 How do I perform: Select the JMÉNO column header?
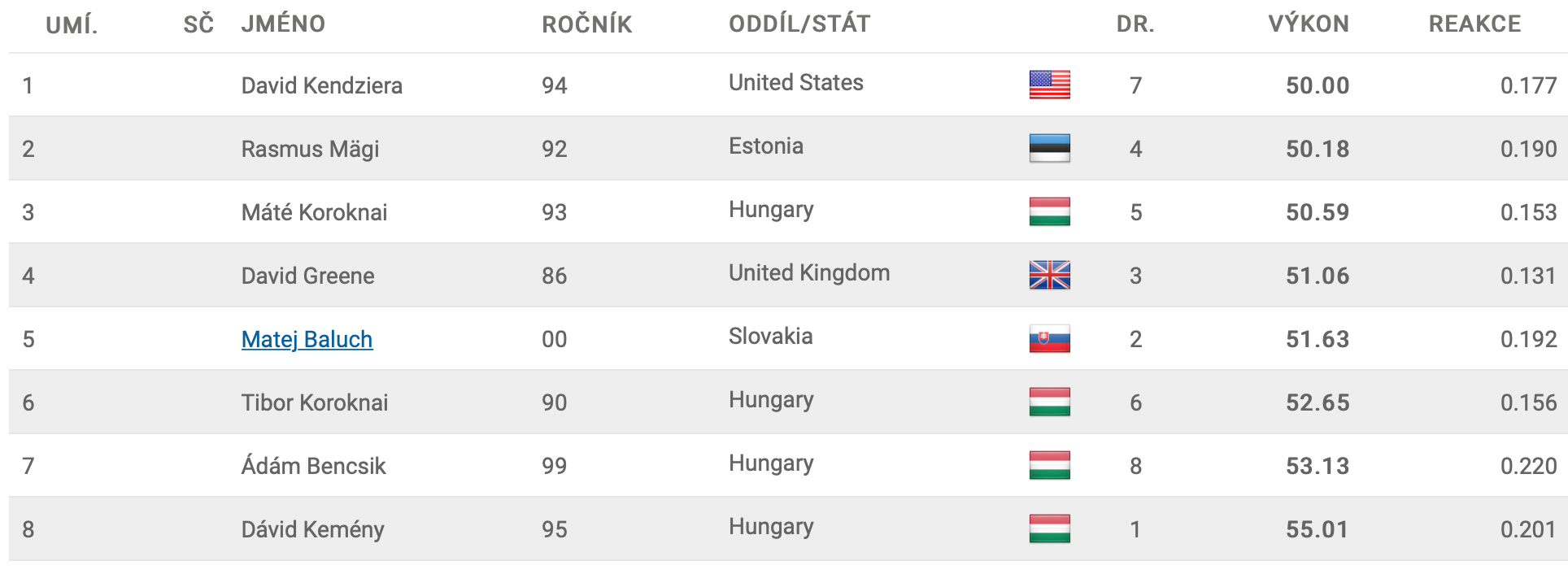(x=283, y=24)
